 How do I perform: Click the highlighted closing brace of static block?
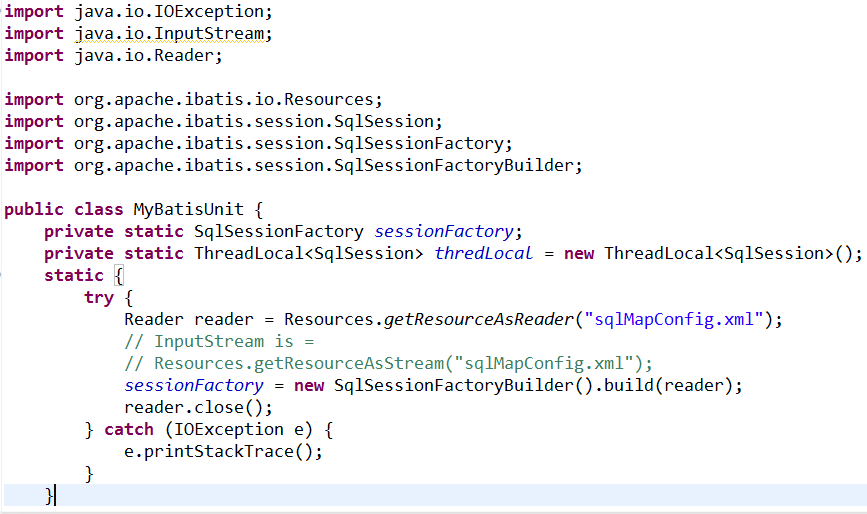tap(49, 495)
